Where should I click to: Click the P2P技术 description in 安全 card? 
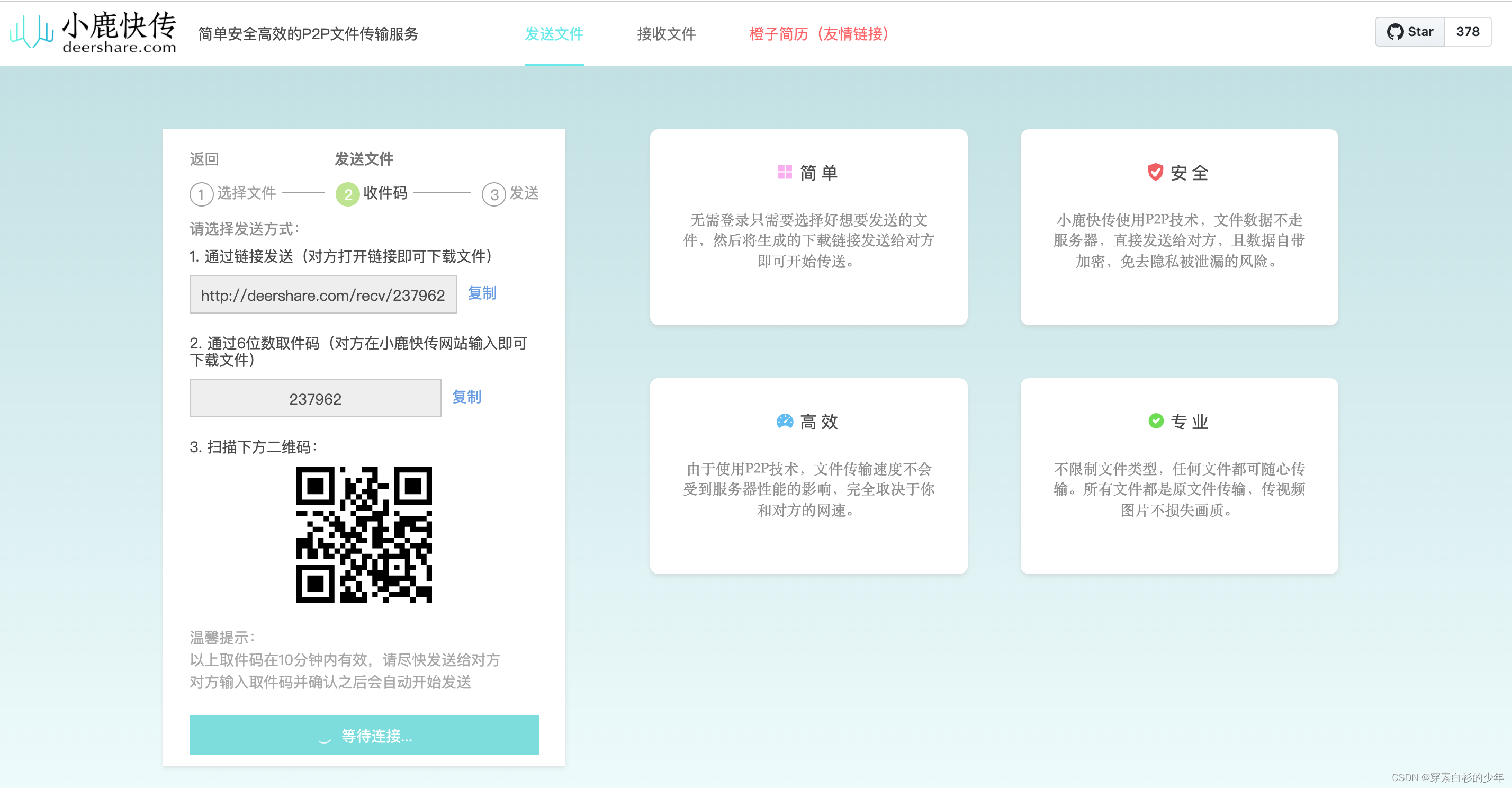pyautogui.click(x=1179, y=241)
